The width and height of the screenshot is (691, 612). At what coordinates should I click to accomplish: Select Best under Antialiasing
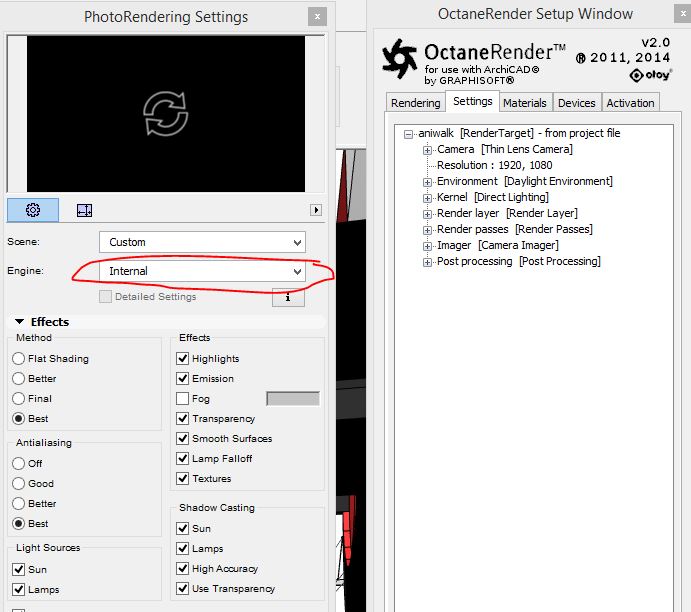(x=19, y=523)
